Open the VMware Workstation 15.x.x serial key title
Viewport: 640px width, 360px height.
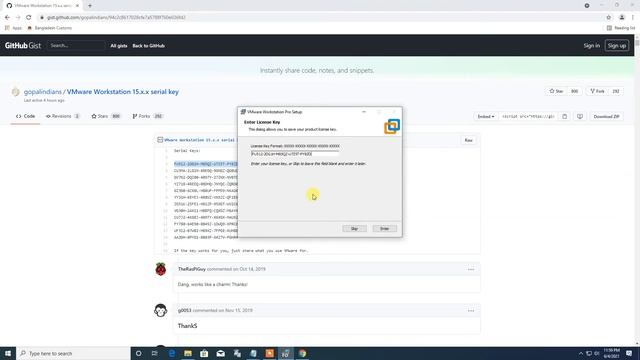coord(123,92)
